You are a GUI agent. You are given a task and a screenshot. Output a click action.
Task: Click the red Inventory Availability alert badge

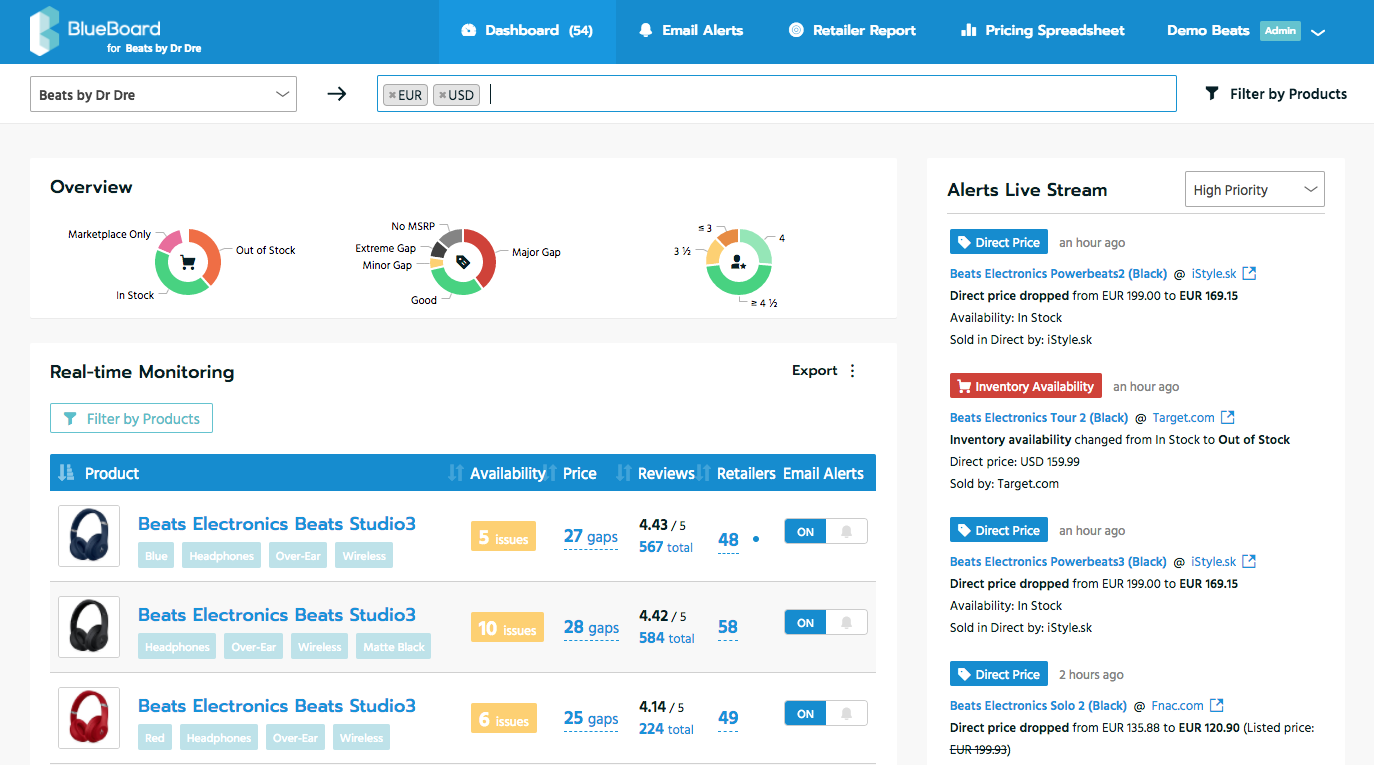click(x=1025, y=386)
